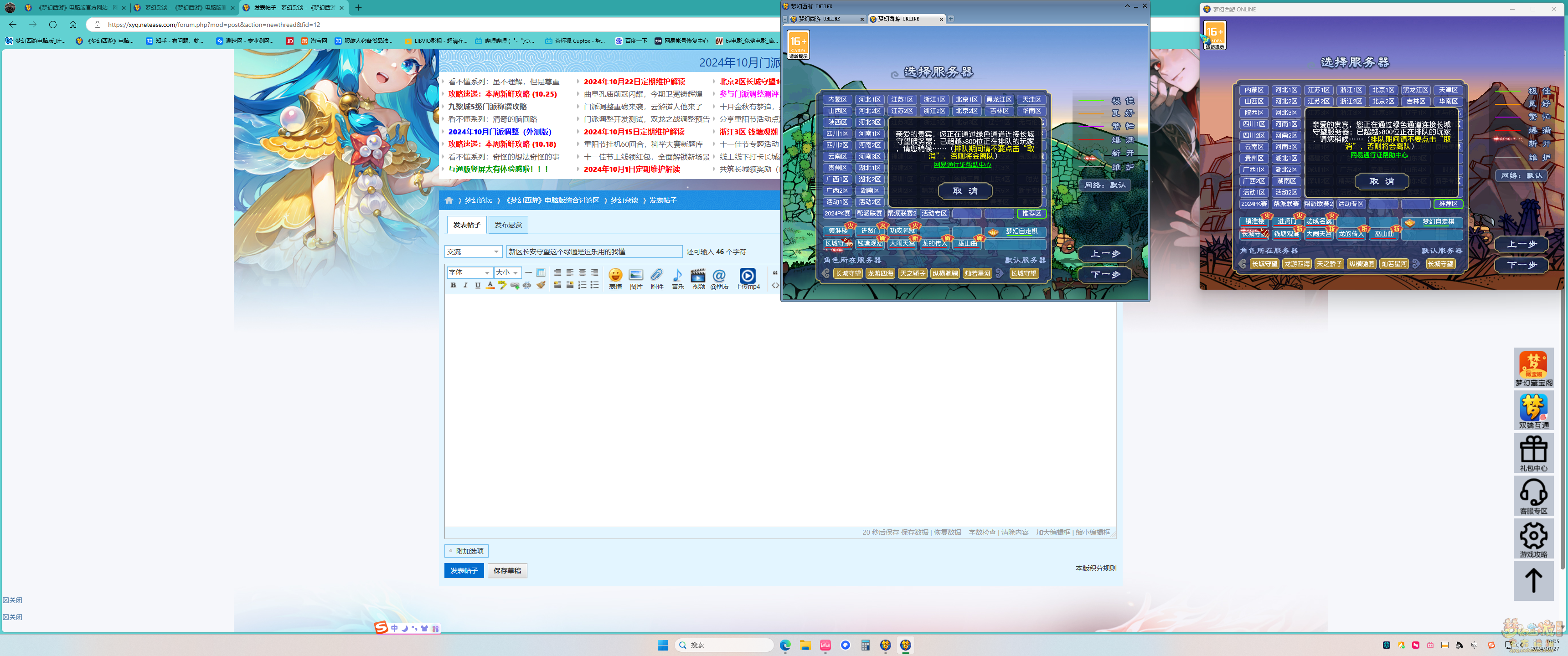Screen dimensions: 1568x656
Task: Switch to the 发布悬赏 tab
Action: (x=508, y=225)
